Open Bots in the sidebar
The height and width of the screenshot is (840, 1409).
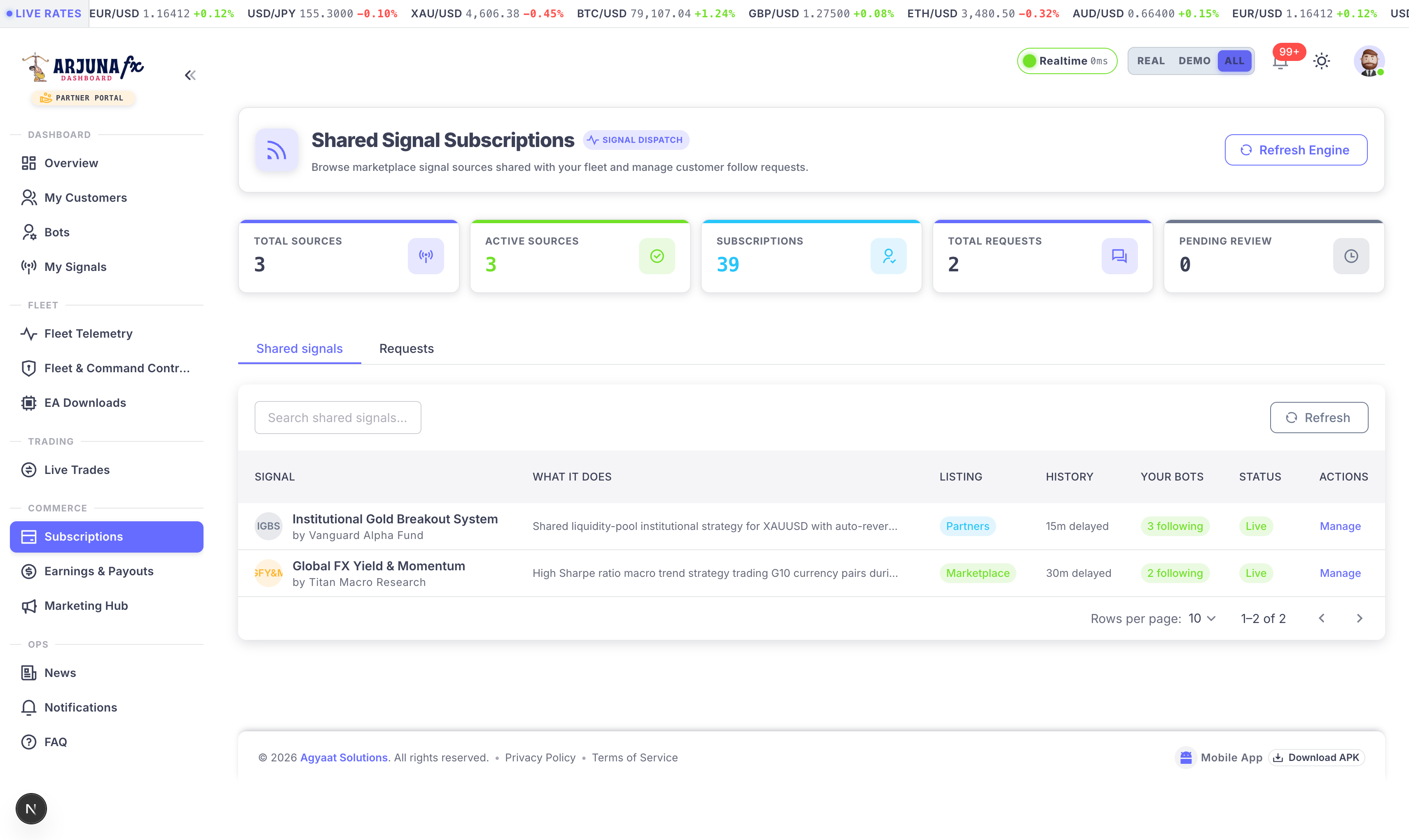tap(106, 232)
